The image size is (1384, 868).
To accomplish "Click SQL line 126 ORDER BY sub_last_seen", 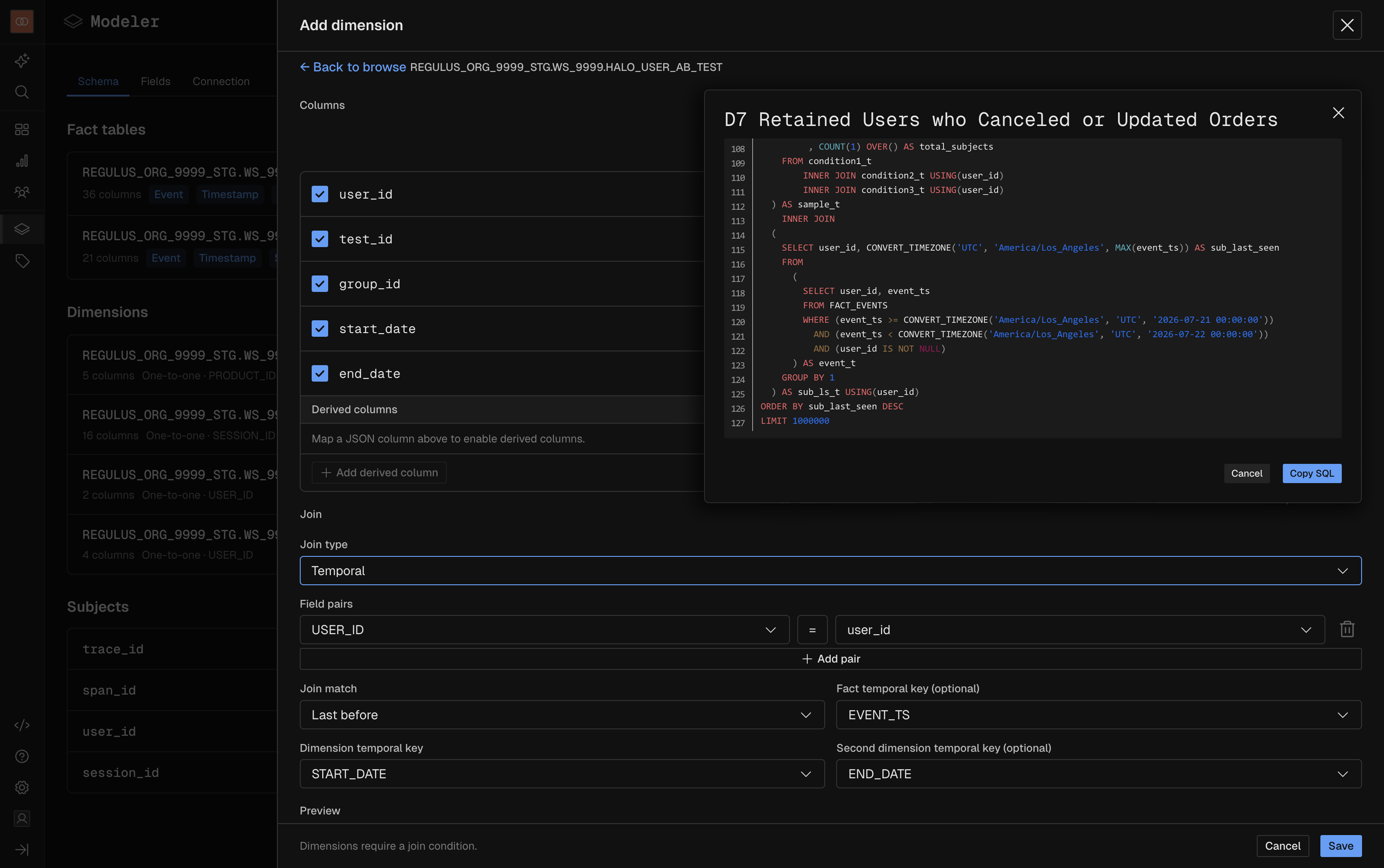I will pos(832,406).
